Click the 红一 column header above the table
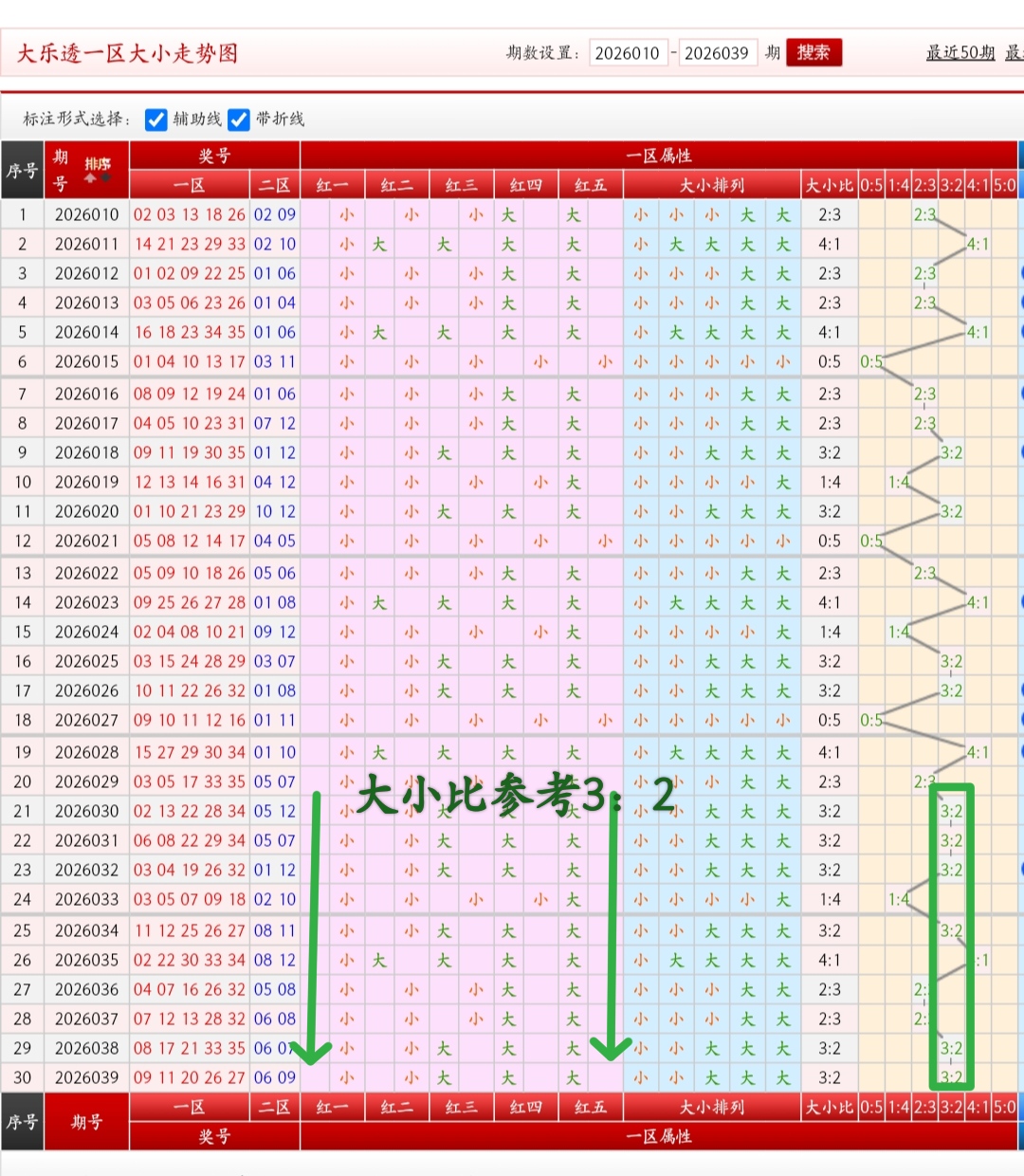Screen dimensions: 1024x1176 pyautogui.click(x=332, y=185)
